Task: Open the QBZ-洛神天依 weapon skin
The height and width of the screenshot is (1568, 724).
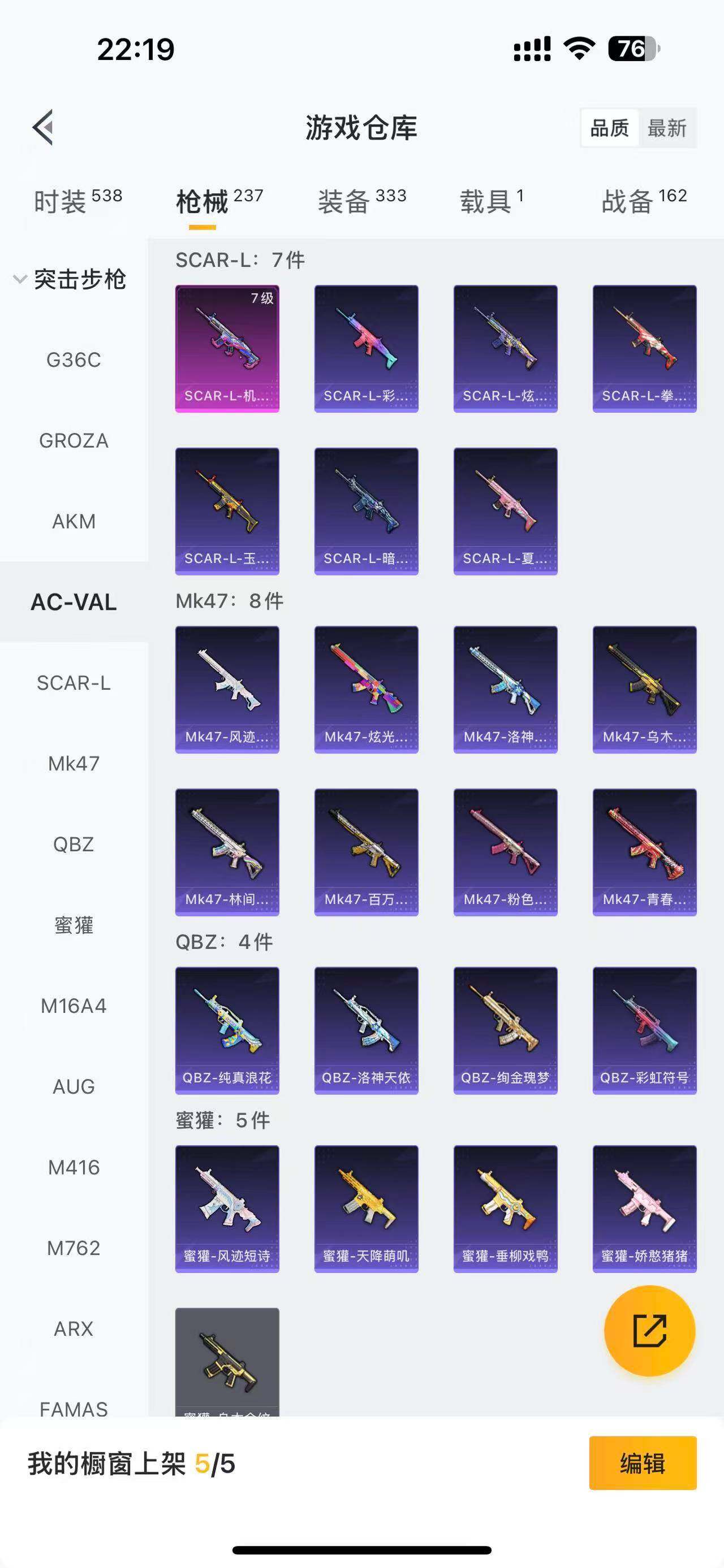Action: (366, 1030)
